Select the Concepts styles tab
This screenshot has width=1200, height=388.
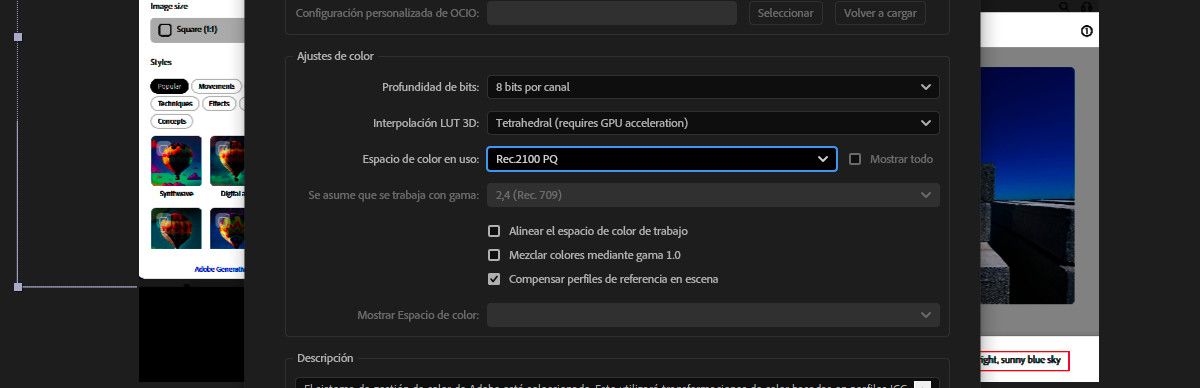pos(172,121)
